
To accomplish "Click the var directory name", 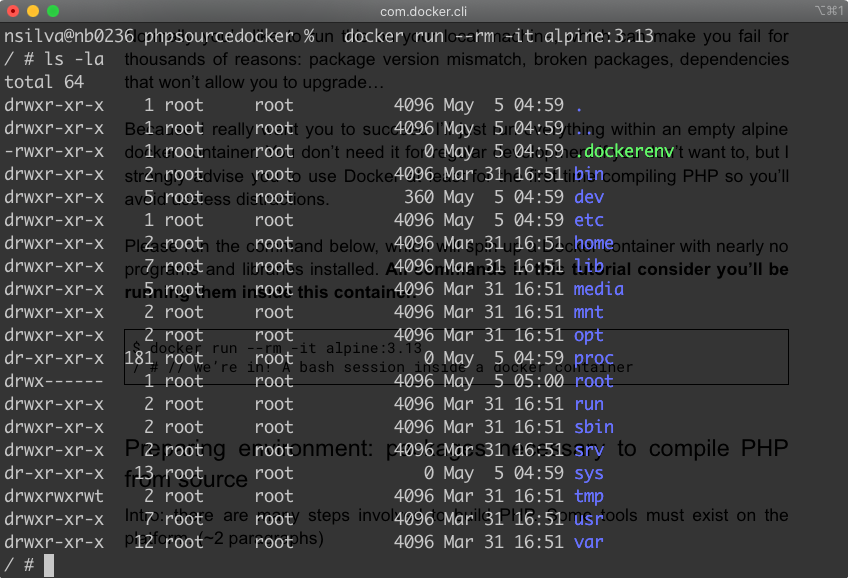I will click(589, 542).
